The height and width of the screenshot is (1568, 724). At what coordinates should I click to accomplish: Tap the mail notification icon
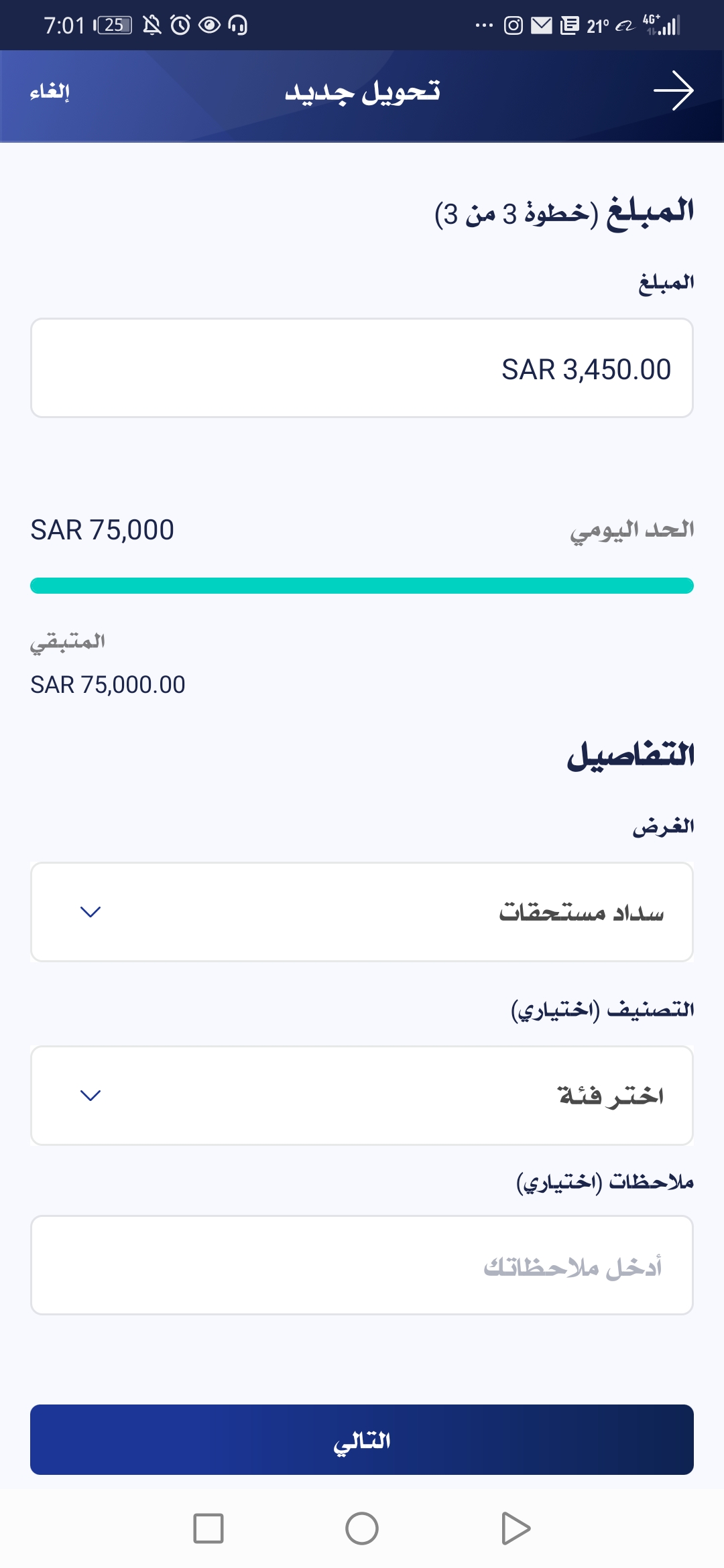pyautogui.click(x=541, y=26)
